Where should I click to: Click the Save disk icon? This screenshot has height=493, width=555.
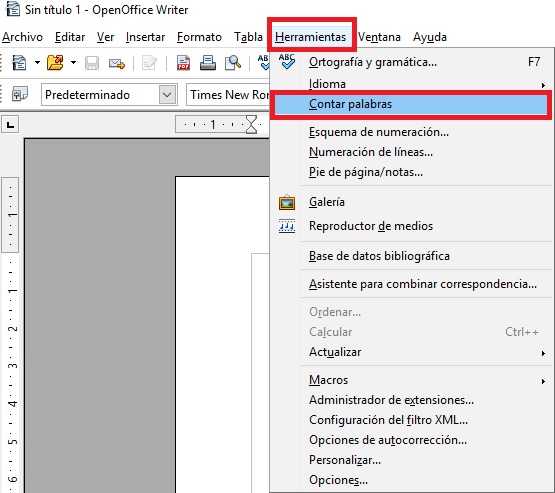point(92,63)
